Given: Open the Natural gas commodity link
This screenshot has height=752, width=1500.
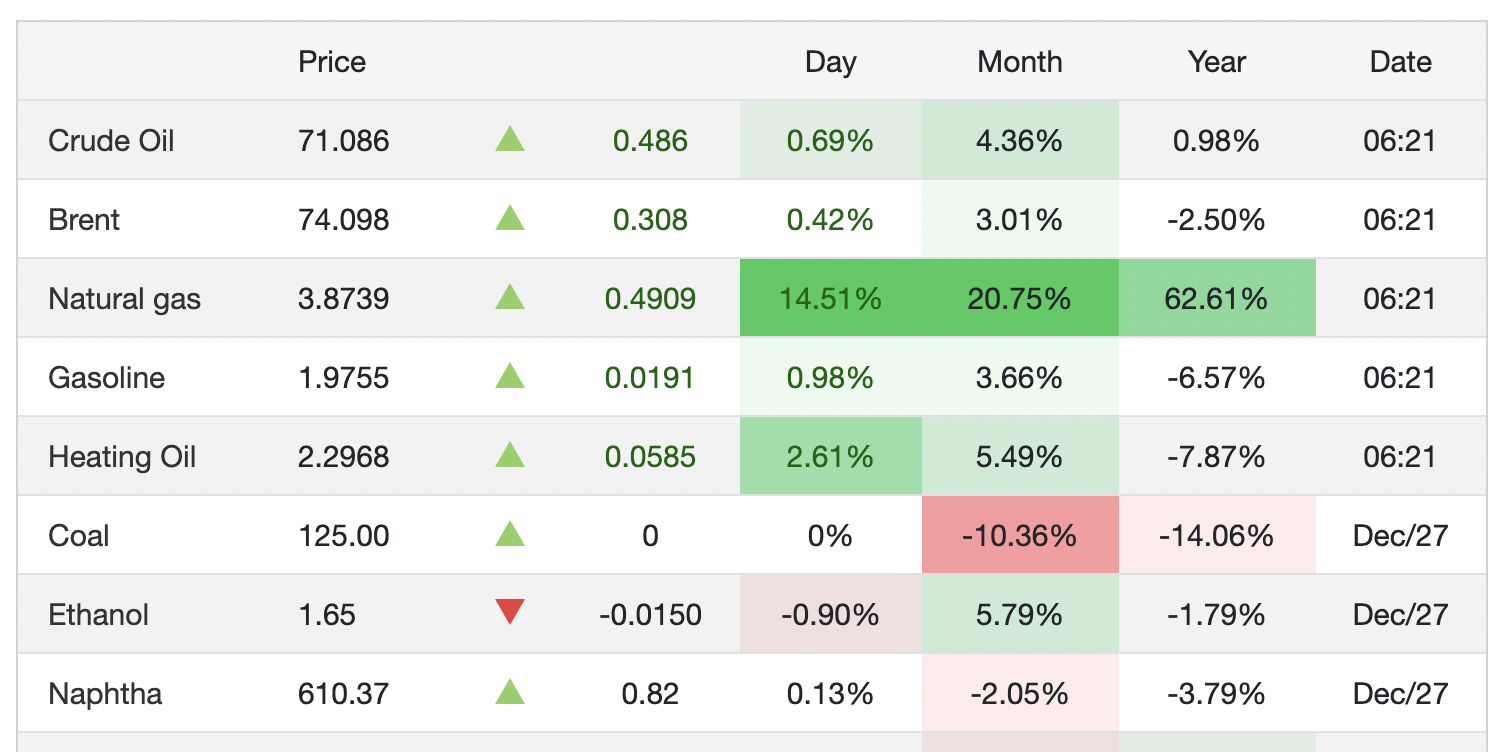Looking at the screenshot, I should click(x=124, y=298).
